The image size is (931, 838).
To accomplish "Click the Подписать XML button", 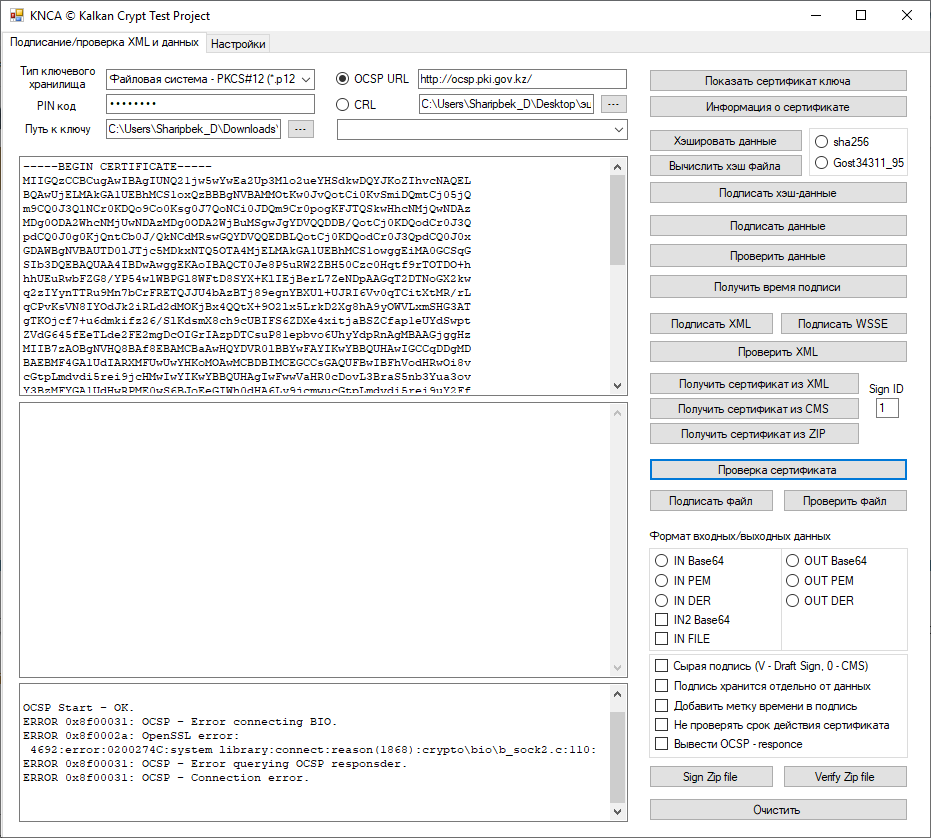I will [710, 324].
